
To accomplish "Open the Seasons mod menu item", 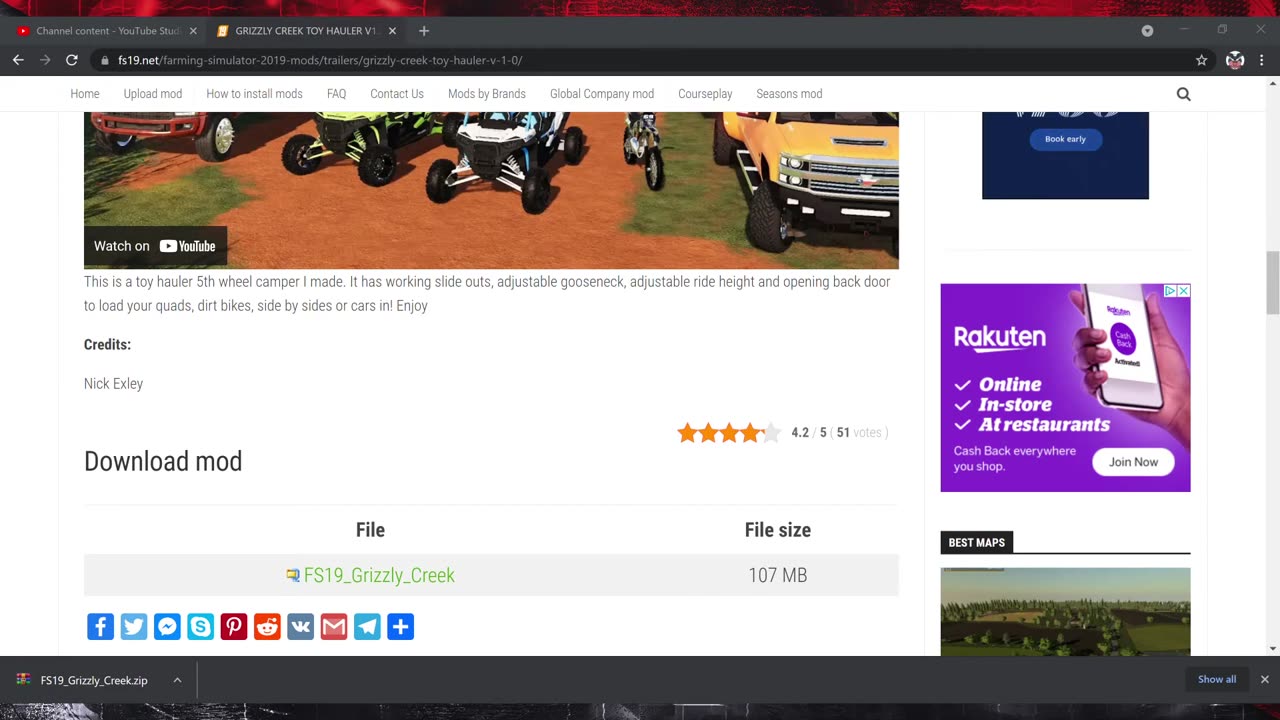I will click(789, 94).
